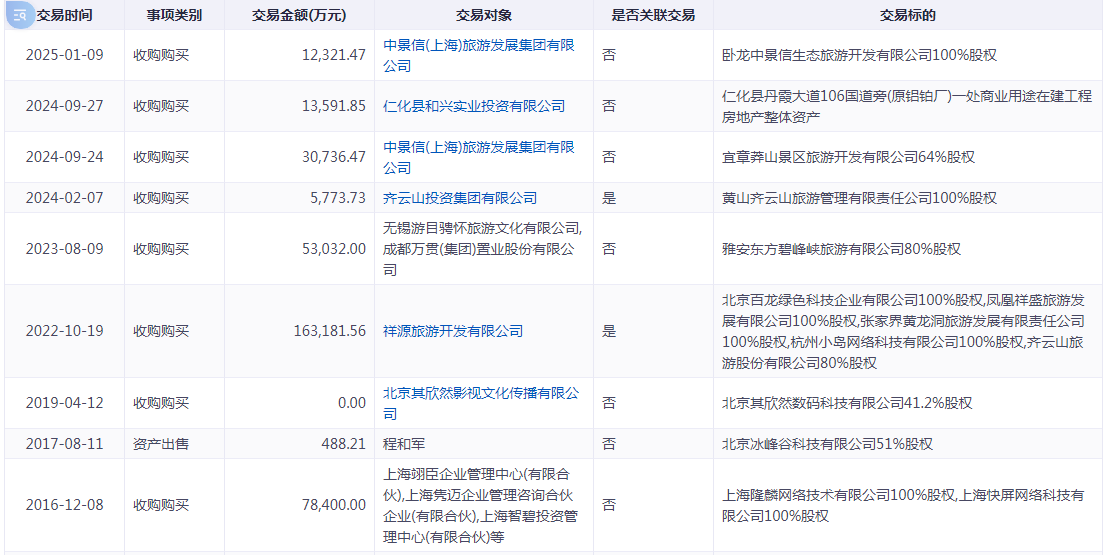This screenshot has width=1107, height=555.
Task: Click amount 13,591.85
Action: tap(335, 107)
